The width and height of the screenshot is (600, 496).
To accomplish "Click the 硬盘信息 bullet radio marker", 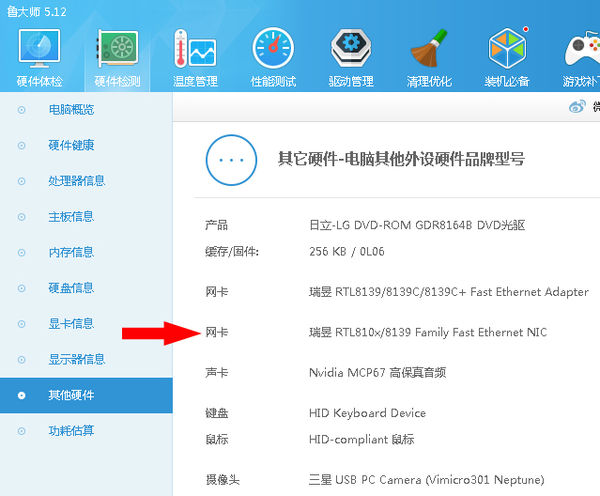I will (x=21, y=288).
